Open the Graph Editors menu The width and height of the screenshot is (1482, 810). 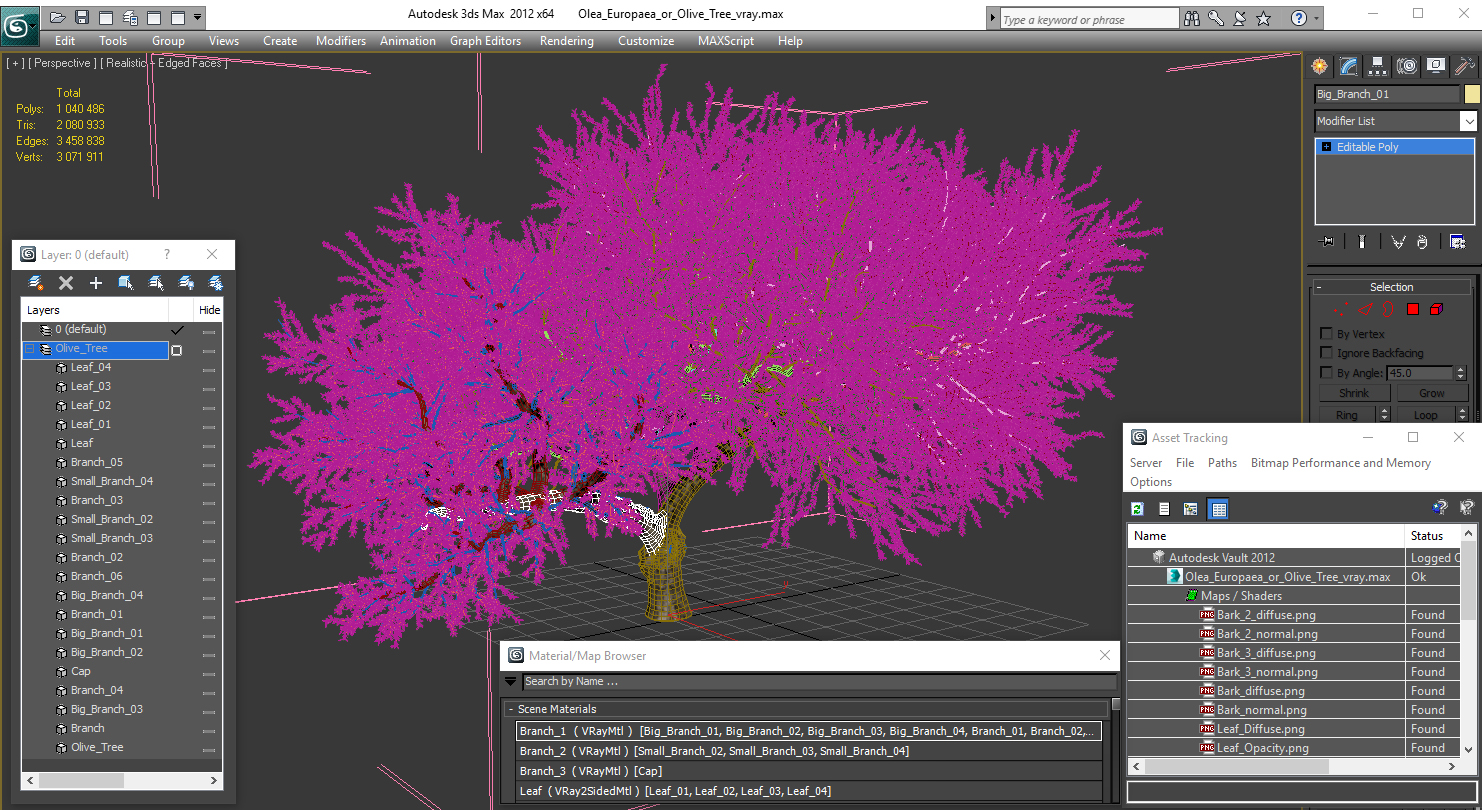point(485,41)
